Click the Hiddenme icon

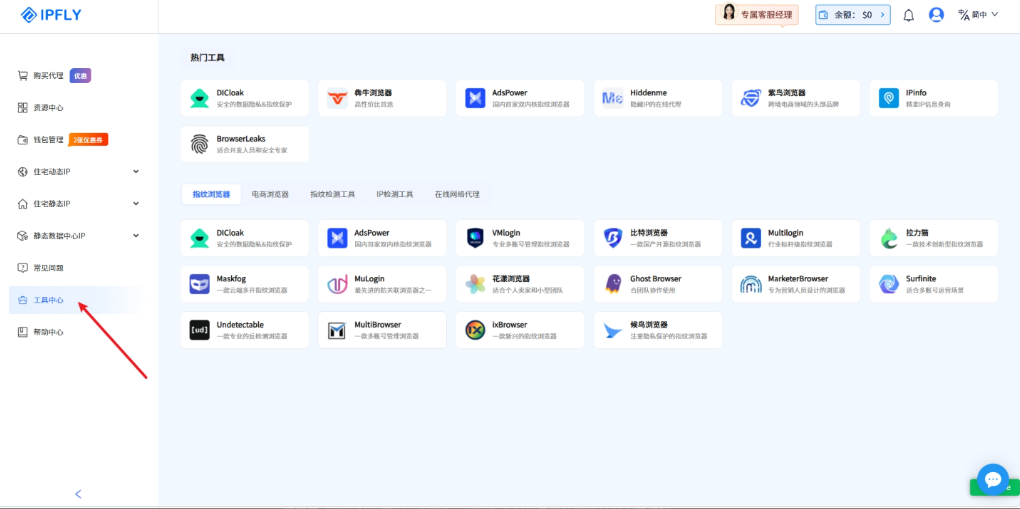pyautogui.click(x=613, y=98)
